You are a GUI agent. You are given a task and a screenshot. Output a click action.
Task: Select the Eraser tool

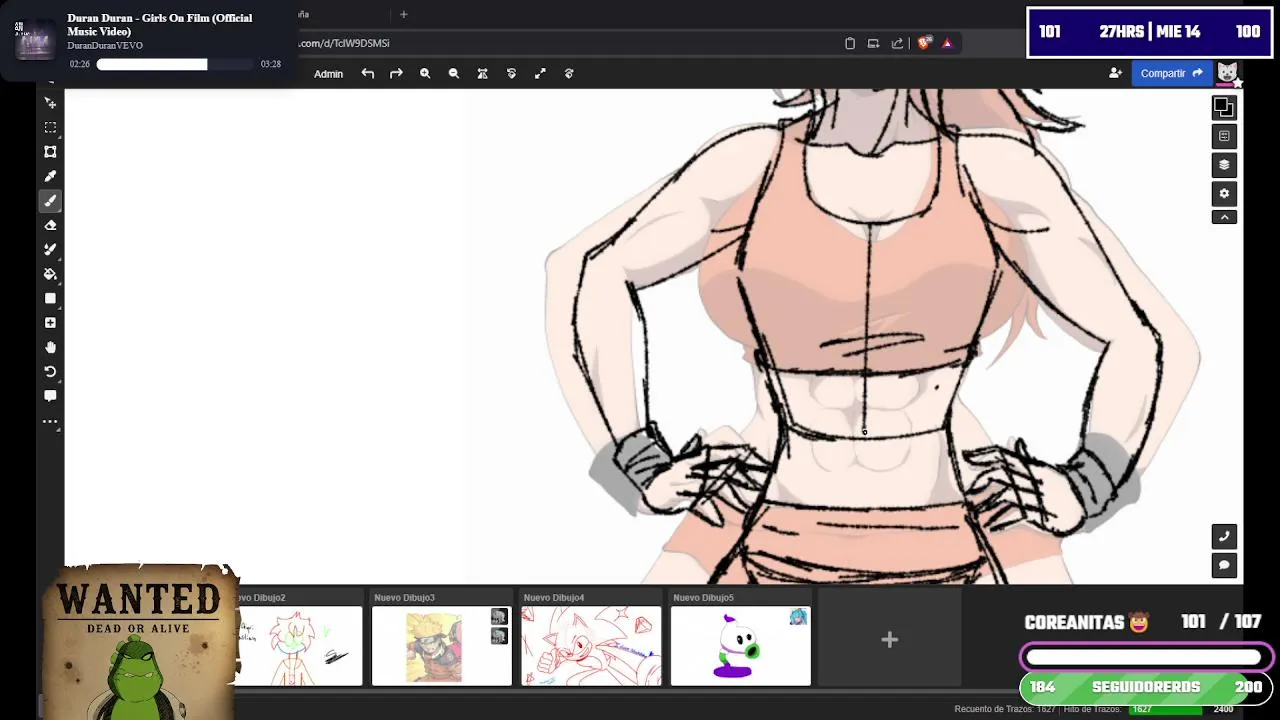tap(50, 225)
